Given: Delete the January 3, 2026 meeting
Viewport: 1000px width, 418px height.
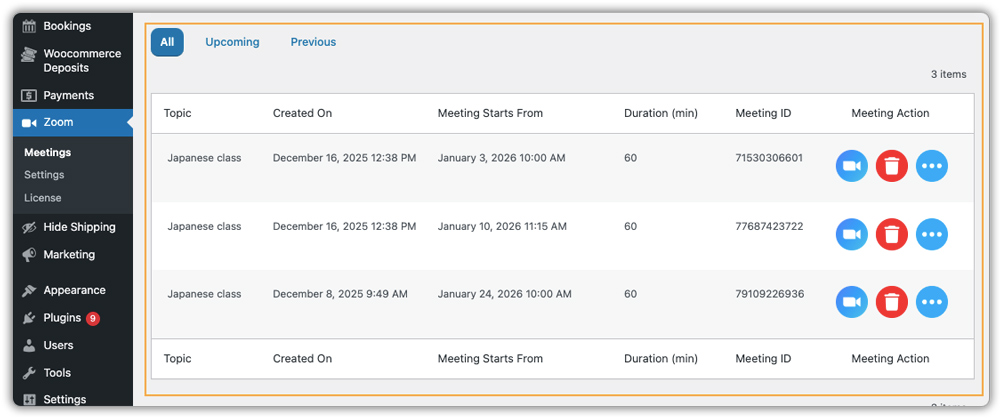Looking at the screenshot, I should pos(891,166).
